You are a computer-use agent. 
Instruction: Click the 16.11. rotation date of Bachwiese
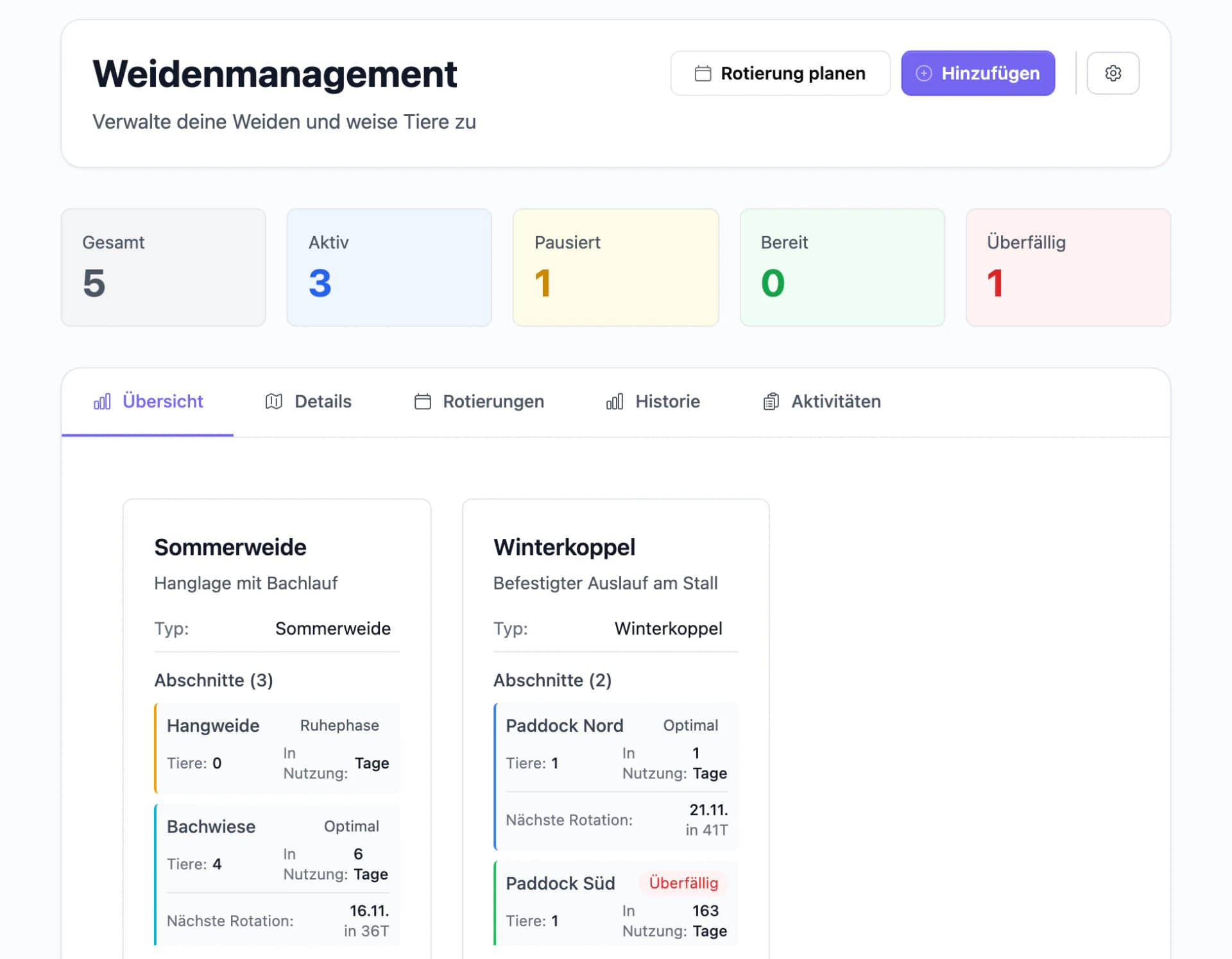coord(369,911)
